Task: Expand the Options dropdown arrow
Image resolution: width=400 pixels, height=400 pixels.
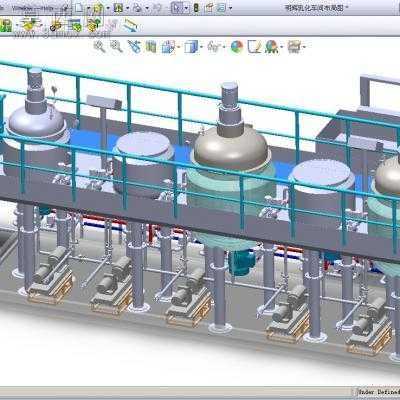Action: (x=231, y=8)
